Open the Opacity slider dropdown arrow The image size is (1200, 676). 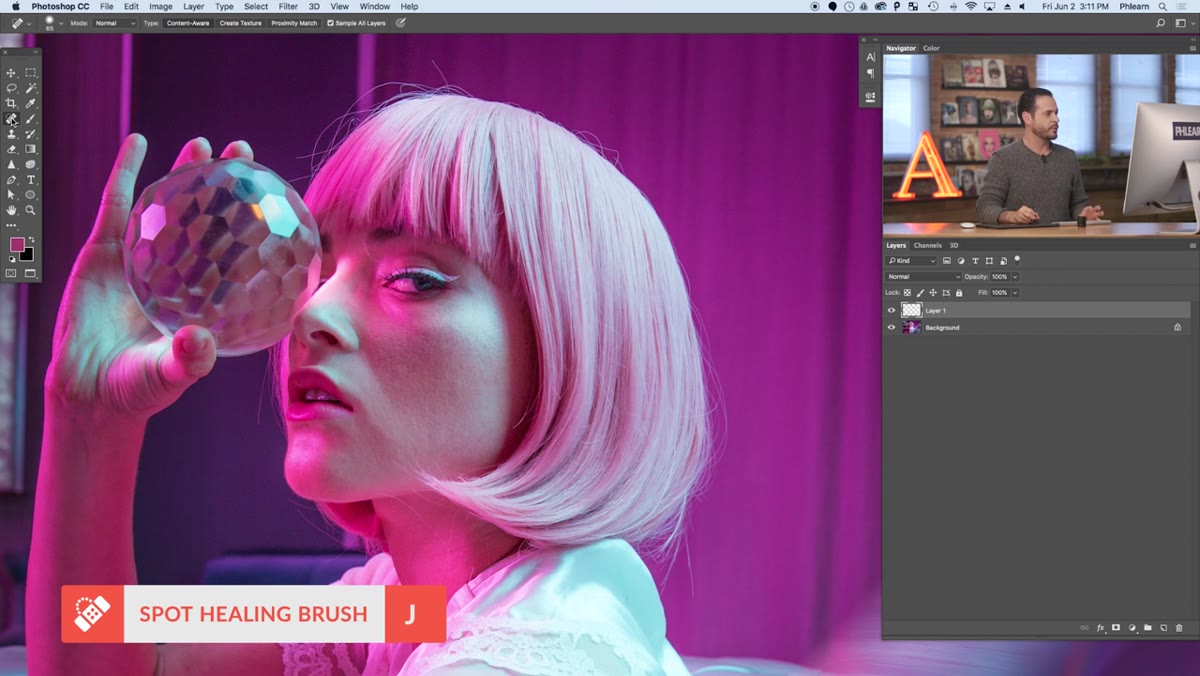[x=1015, y=277]
